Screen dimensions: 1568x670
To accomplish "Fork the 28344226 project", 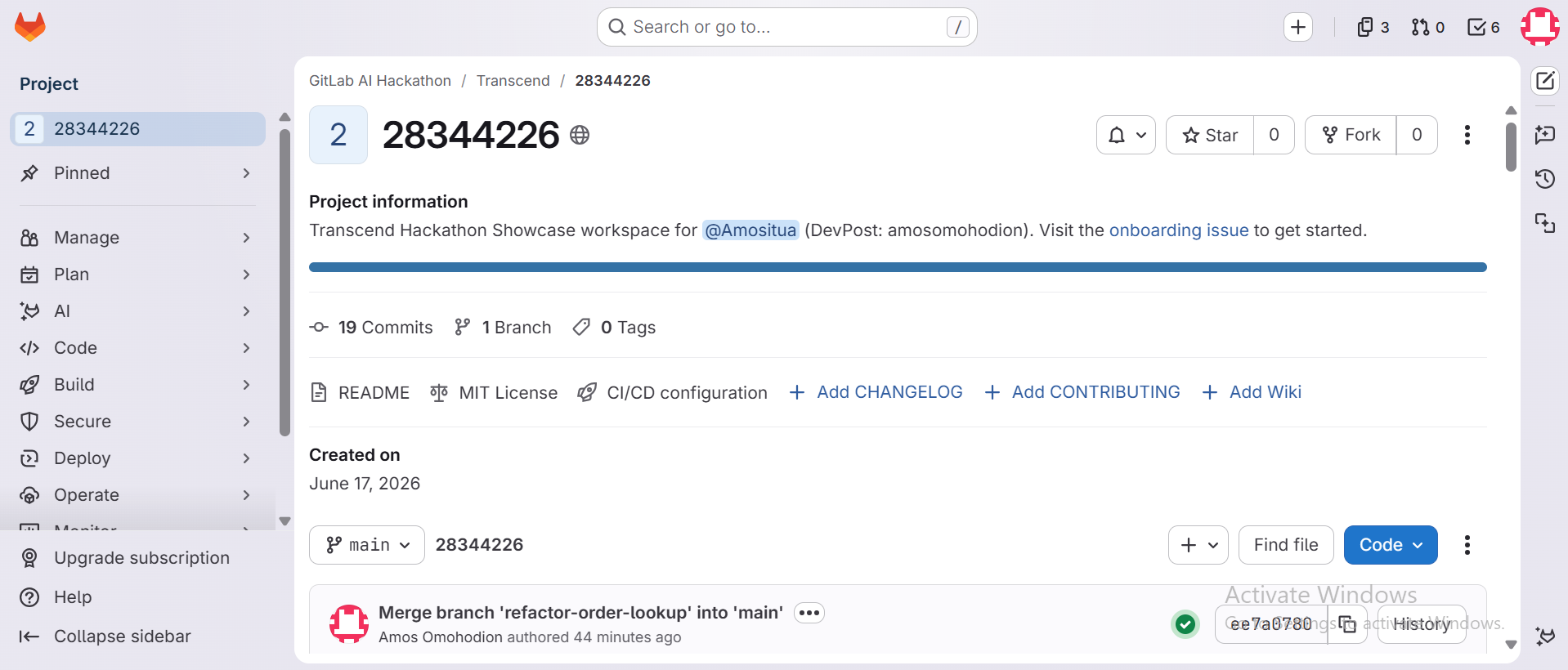I will click(x=1351, y=135).
